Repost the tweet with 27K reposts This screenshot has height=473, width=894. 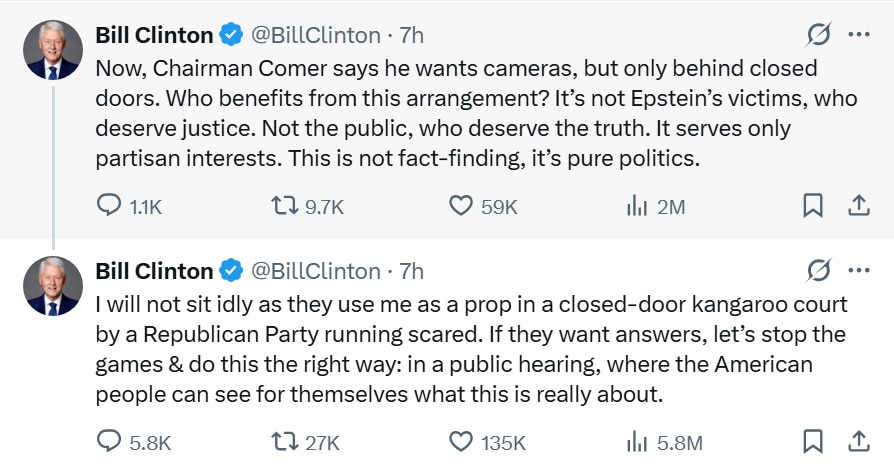287,442
